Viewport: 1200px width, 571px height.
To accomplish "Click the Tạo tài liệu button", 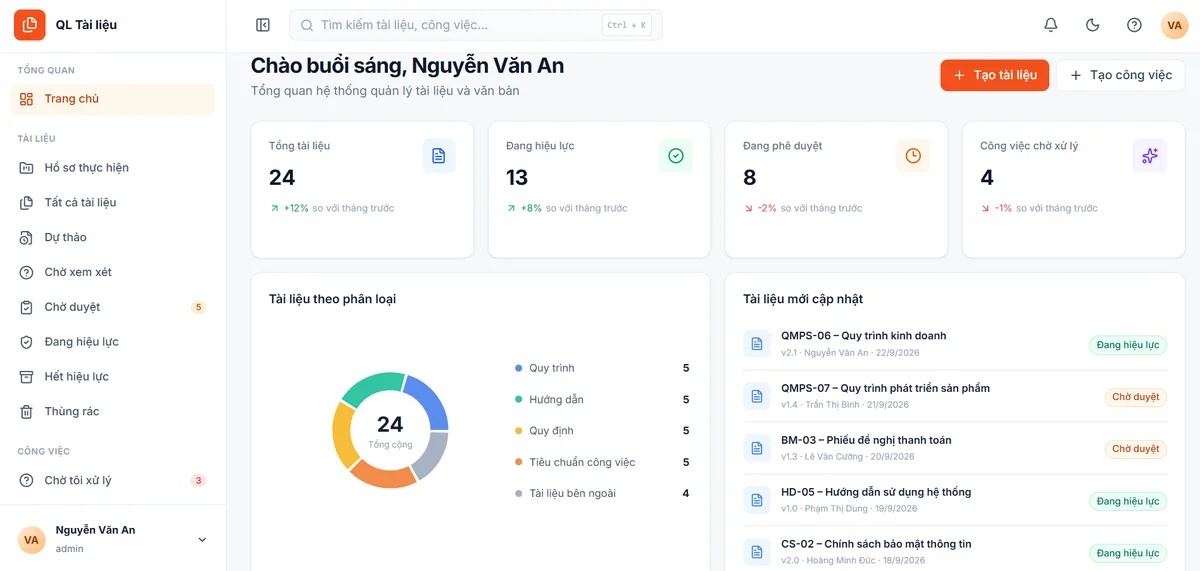I will (x=994, y=75).
